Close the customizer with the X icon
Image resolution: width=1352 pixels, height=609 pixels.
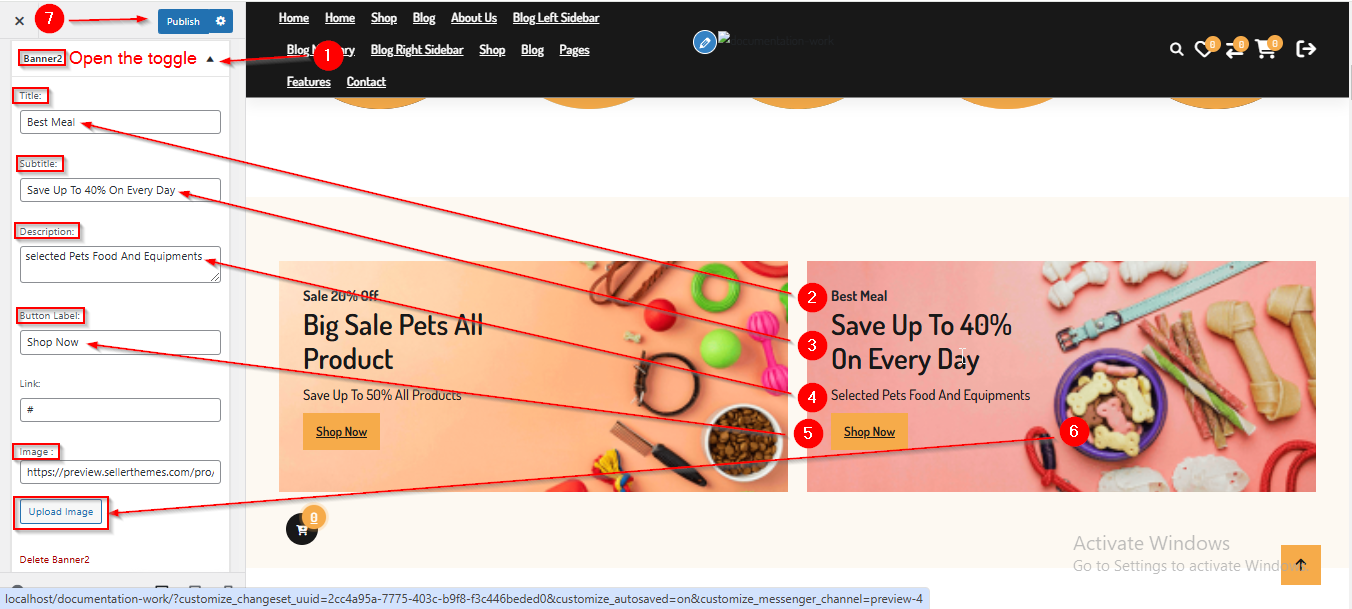pos(19,21)
